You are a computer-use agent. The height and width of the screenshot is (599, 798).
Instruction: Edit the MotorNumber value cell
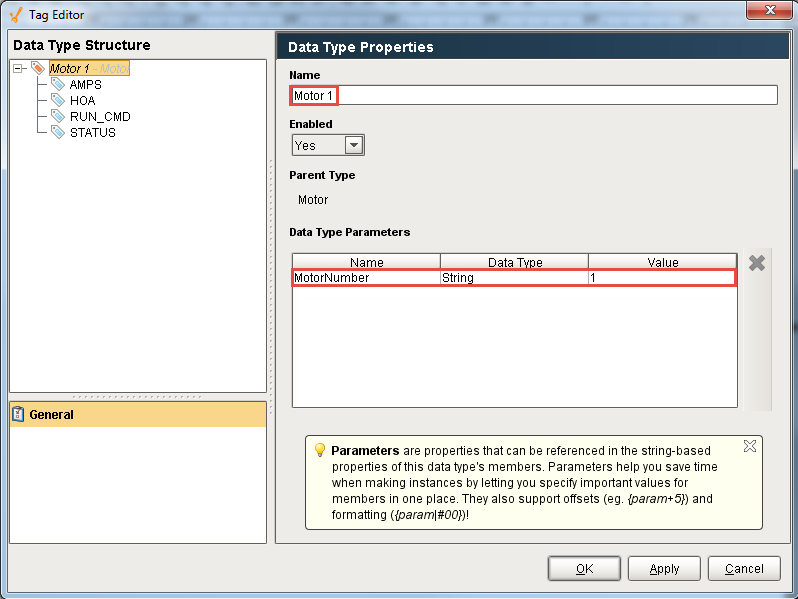pos(661,278)
